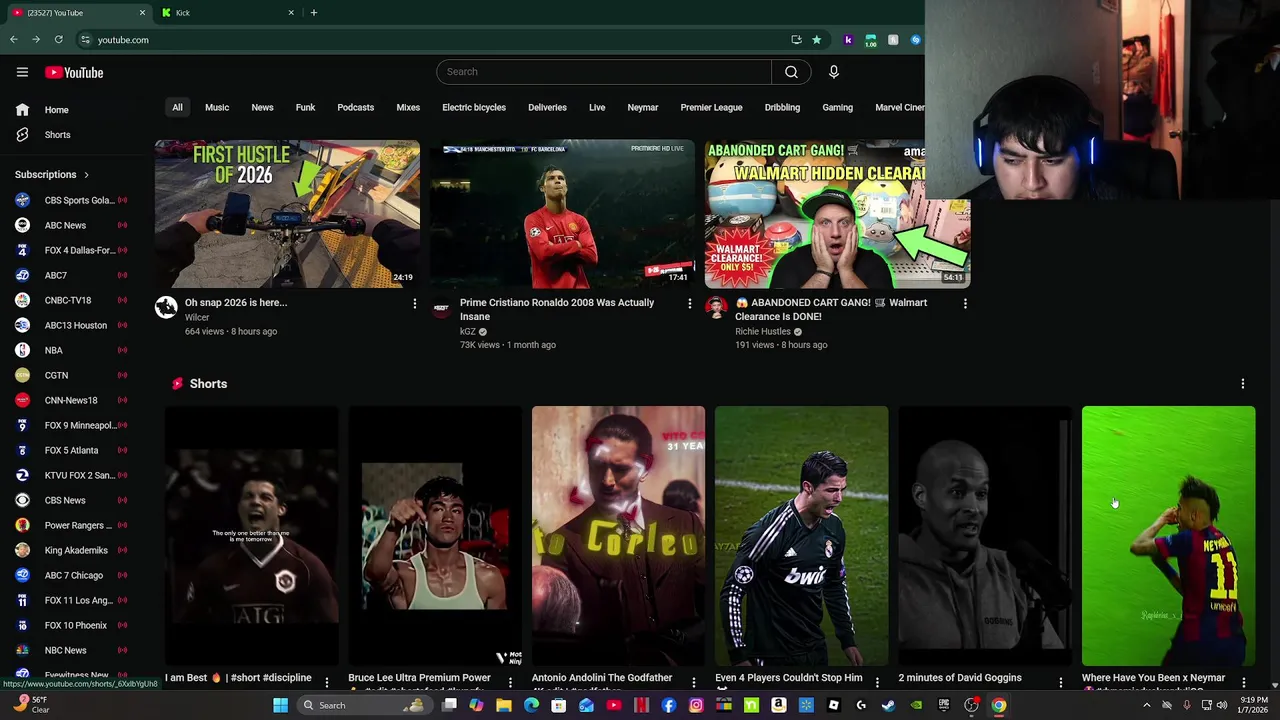Screen dimensions: 1280x720
Task: Open Shorts shelf three-dot menu
Action: click(x=1243, y=384)
